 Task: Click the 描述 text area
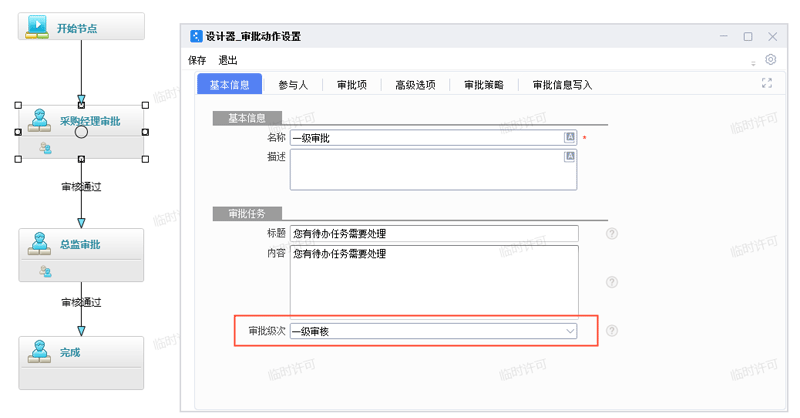coord(433,169)
